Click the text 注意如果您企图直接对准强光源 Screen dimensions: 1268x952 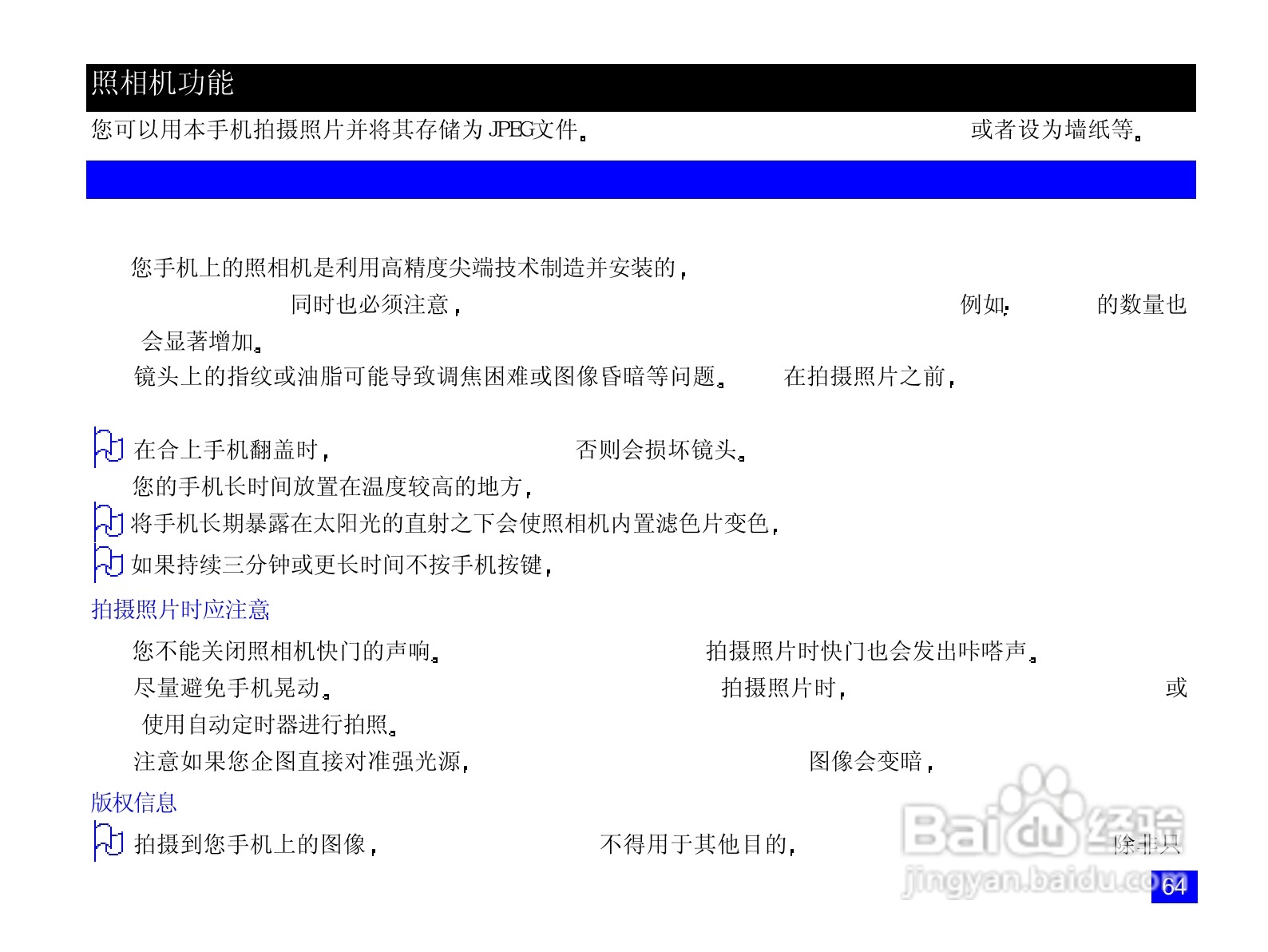[x=301, y=761]
